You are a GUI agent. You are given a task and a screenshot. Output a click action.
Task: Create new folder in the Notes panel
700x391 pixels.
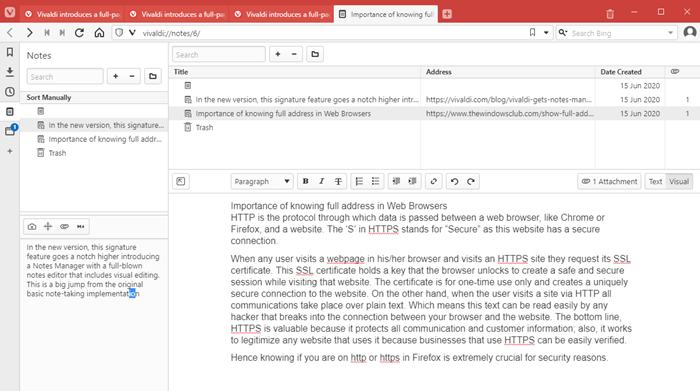(x=153, y=76)
